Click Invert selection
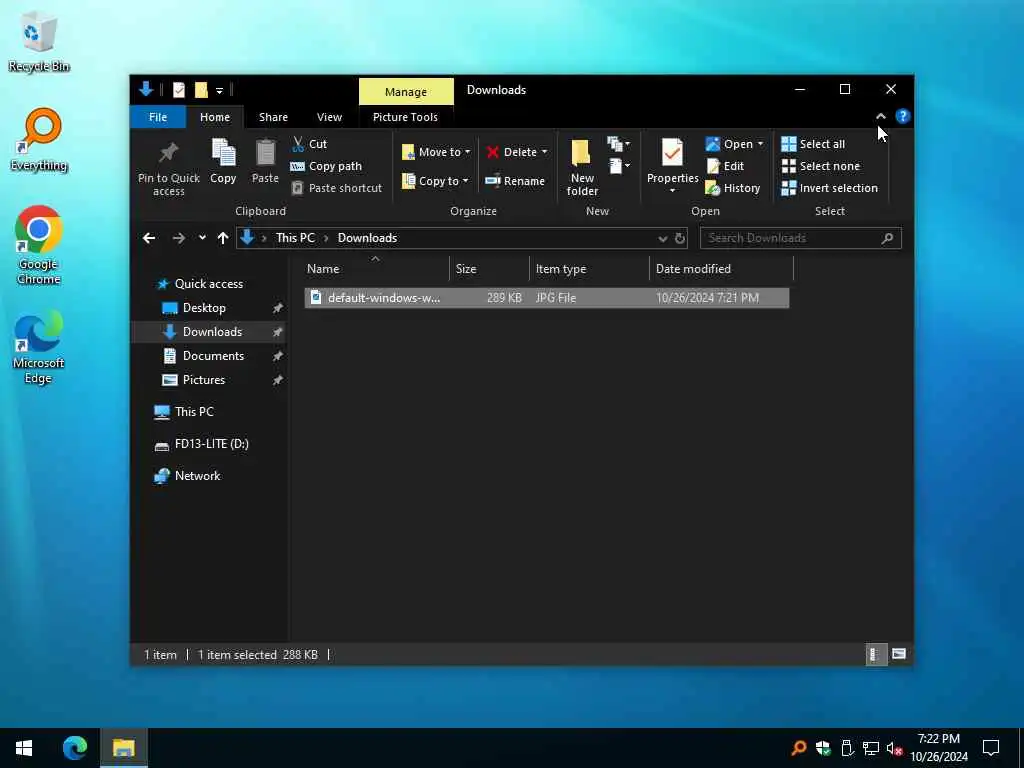 tap(829, 188)
